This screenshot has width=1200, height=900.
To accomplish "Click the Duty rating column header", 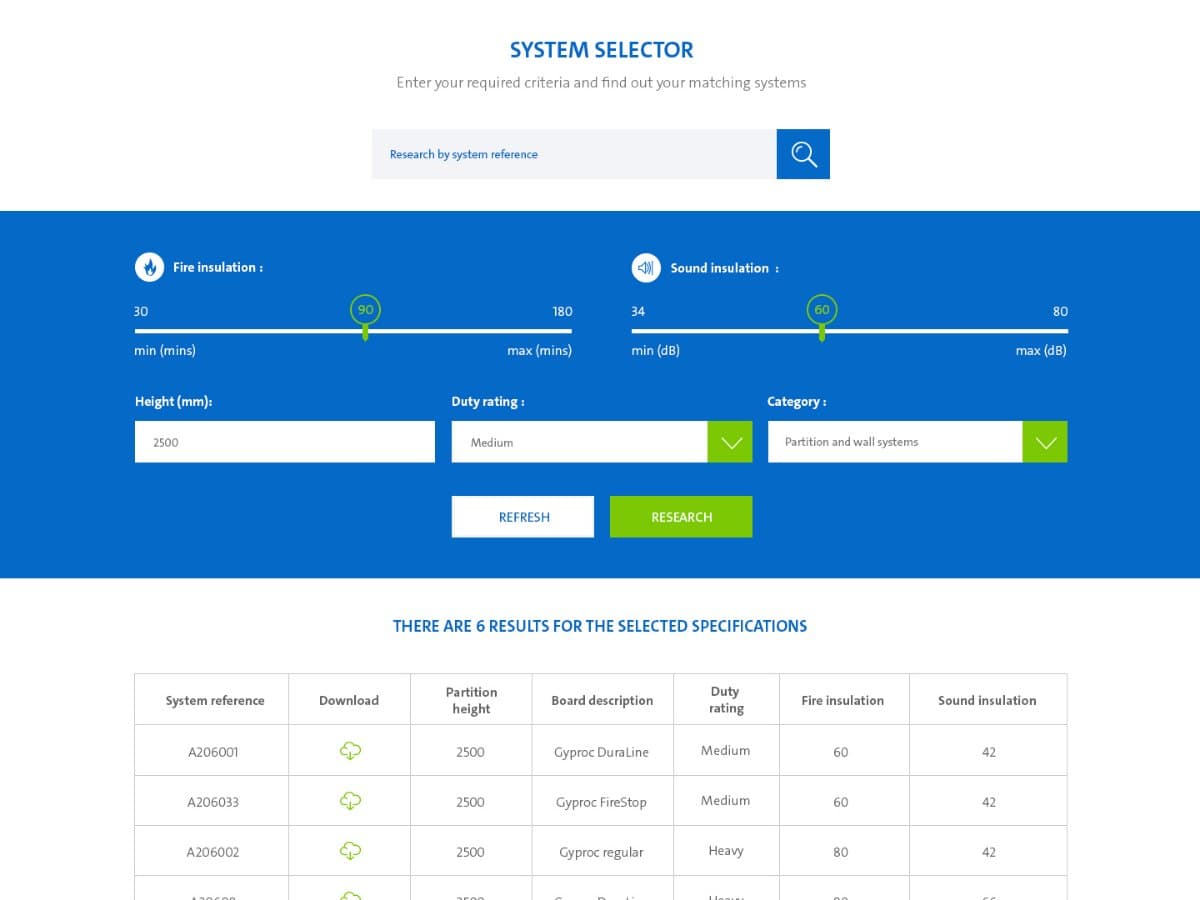I will 726,700.
